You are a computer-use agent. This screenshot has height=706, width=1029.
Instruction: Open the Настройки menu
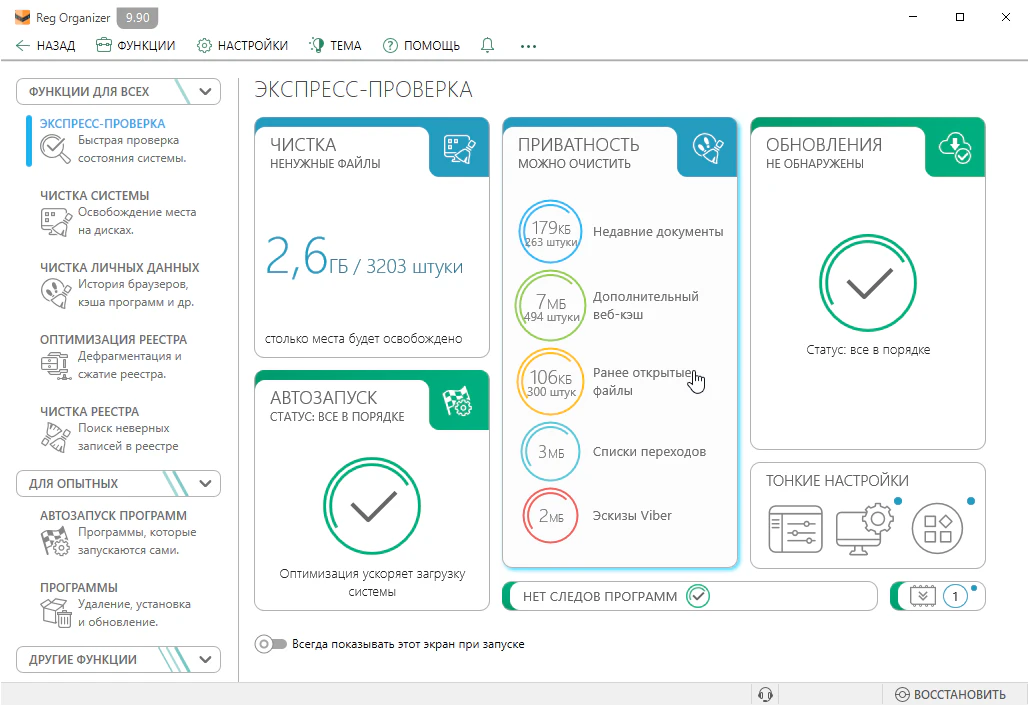(242, 45)
